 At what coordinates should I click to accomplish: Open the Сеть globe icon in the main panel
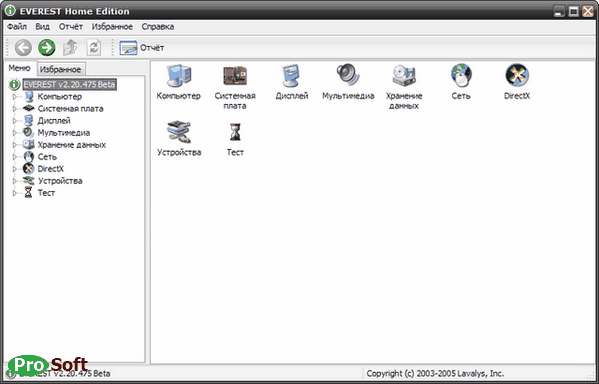tap(461, 75)
